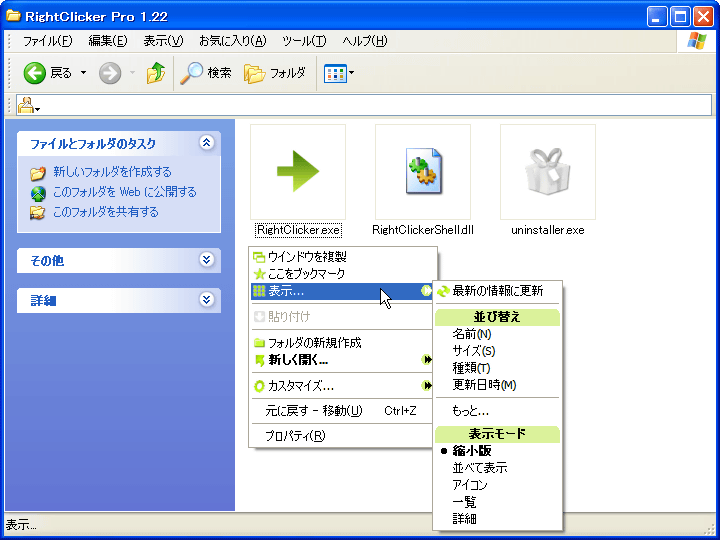Image resolution: width=720 pixels, height=540 pixels.
Task: Click the grey Forward arrow icon
Action: [x=110, y=73]
